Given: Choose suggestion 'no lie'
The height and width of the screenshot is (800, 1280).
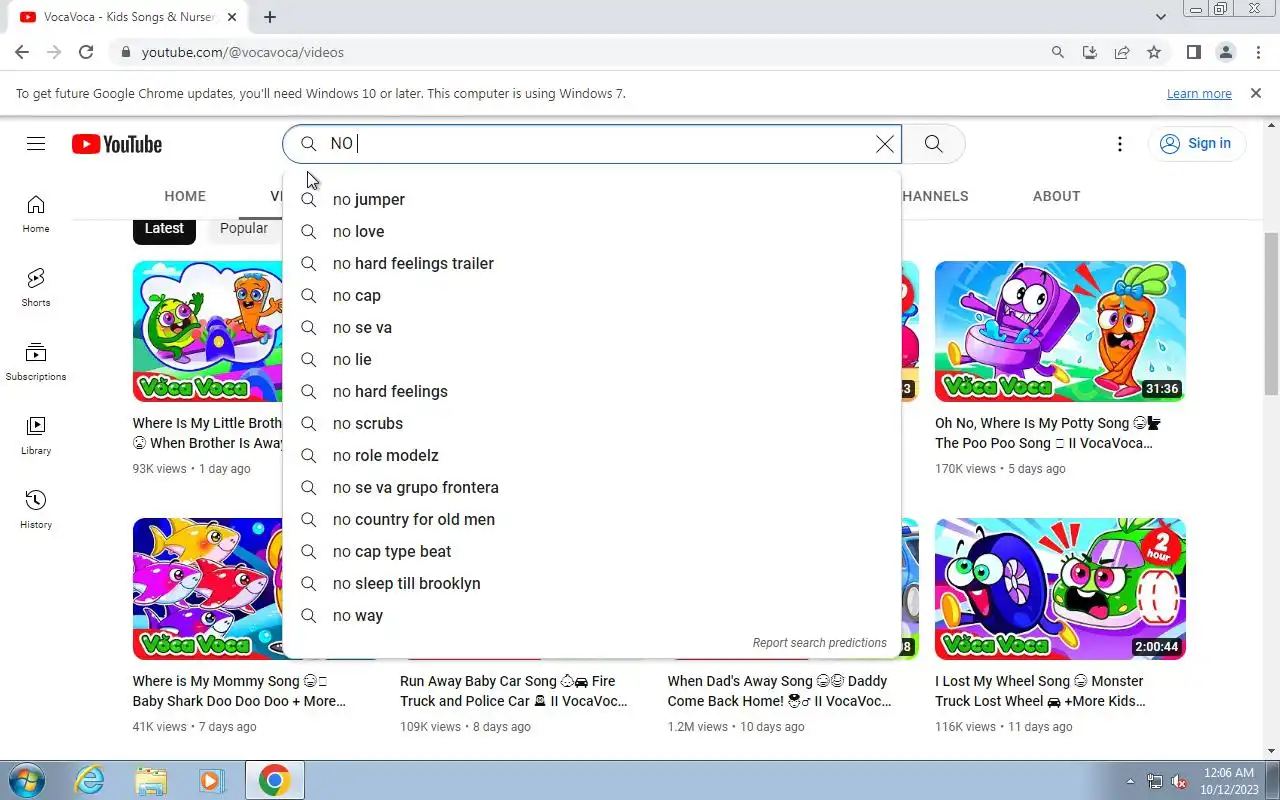Looking at the screenshot, I should [592, 359].
